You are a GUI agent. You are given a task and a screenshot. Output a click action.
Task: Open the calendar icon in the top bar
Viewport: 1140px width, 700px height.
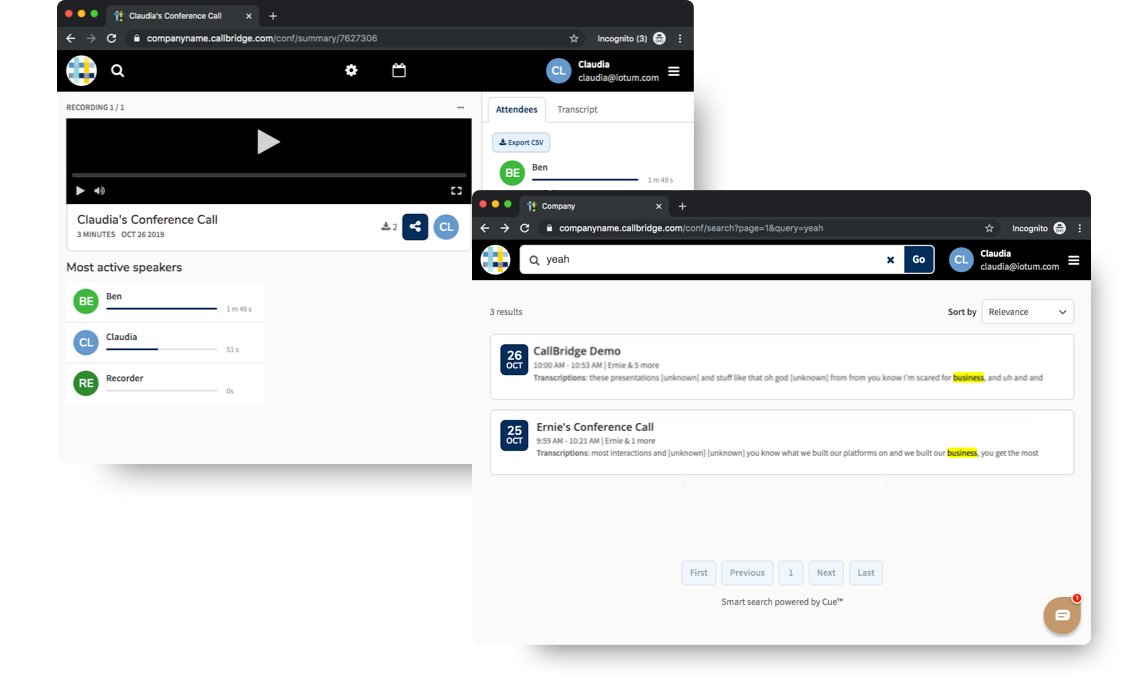tap(399, 70)
